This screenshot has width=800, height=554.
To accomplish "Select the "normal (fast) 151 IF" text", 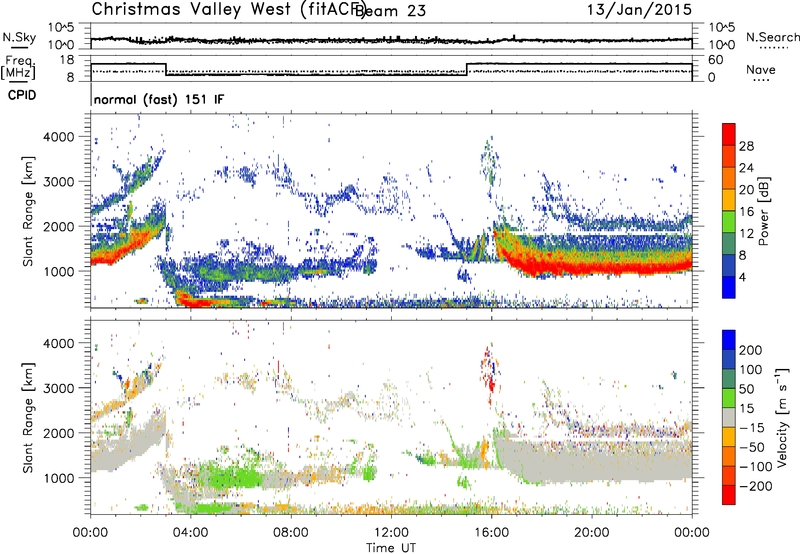I will point(159,100).
